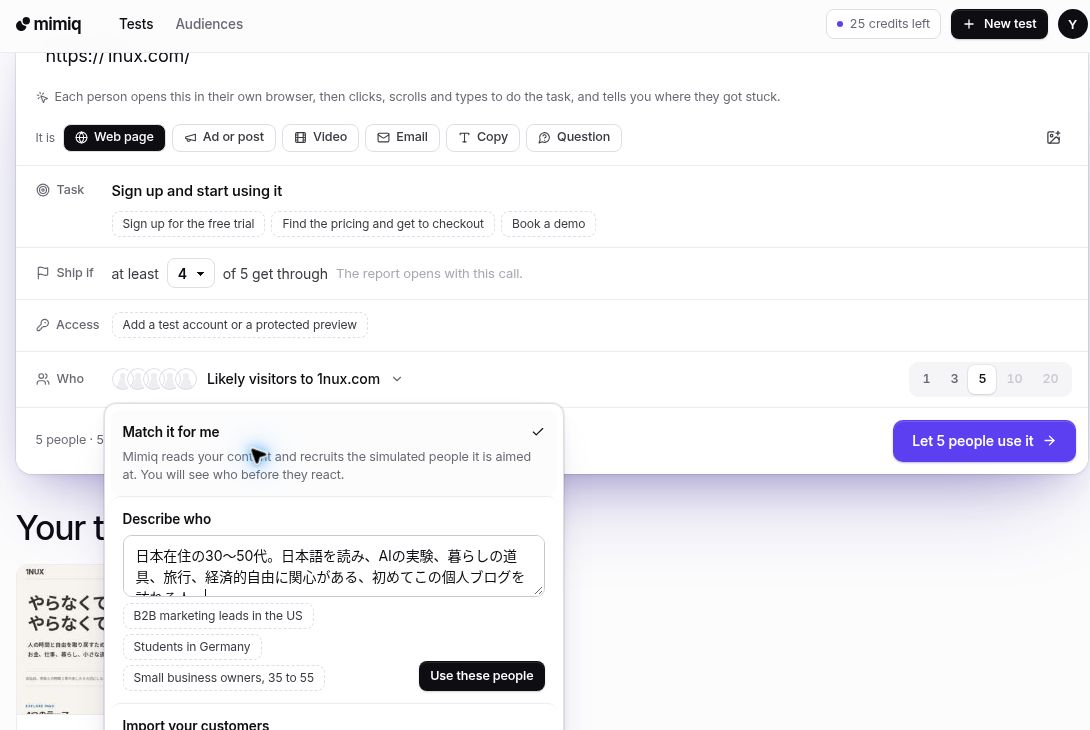Click the New test button

(x=999, y=24)
